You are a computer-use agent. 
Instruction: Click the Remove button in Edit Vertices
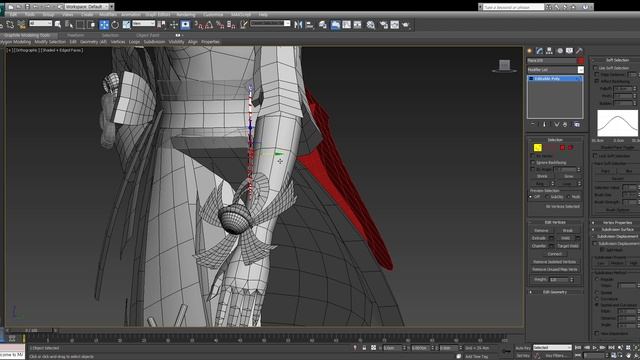click(541, 230)
